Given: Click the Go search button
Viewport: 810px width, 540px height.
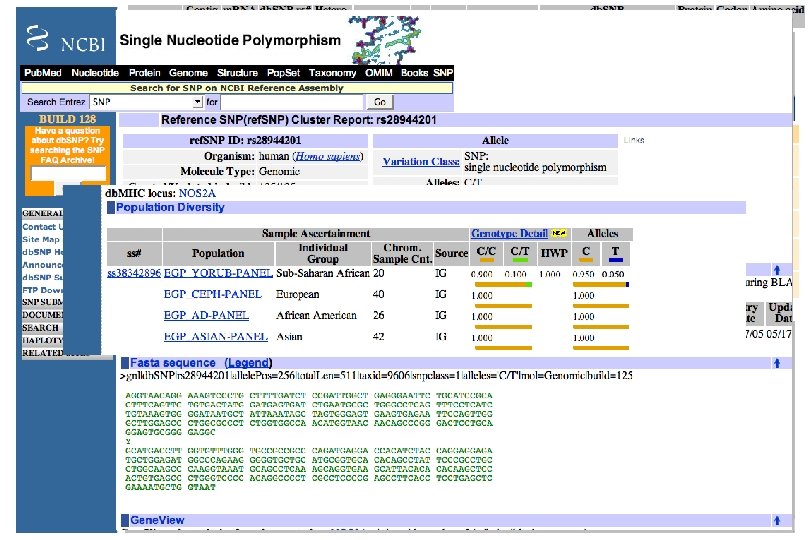Looking at the screenshot, I should pos(380,102).
